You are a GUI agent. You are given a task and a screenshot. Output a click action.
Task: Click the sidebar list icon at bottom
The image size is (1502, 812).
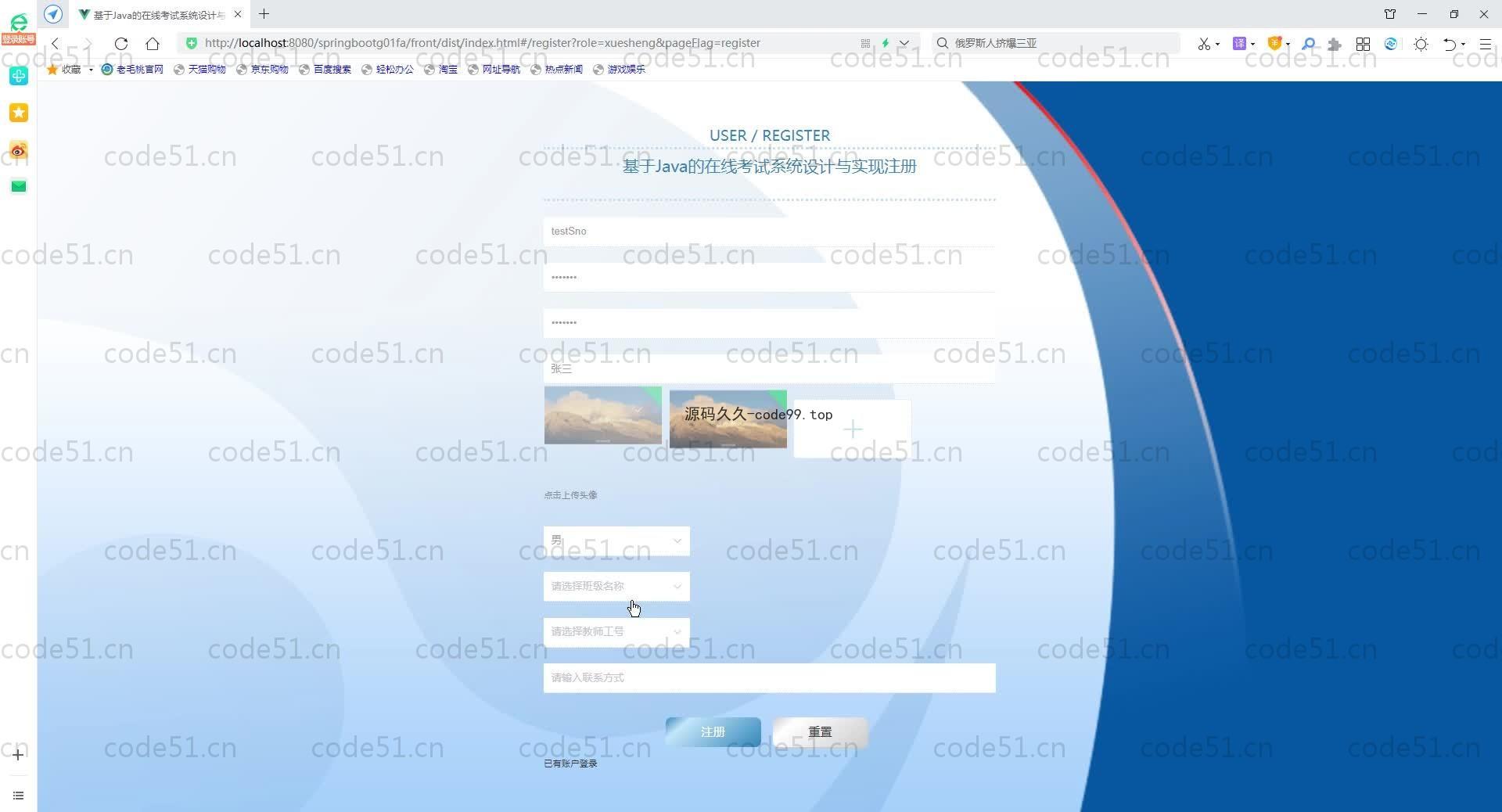18,796
